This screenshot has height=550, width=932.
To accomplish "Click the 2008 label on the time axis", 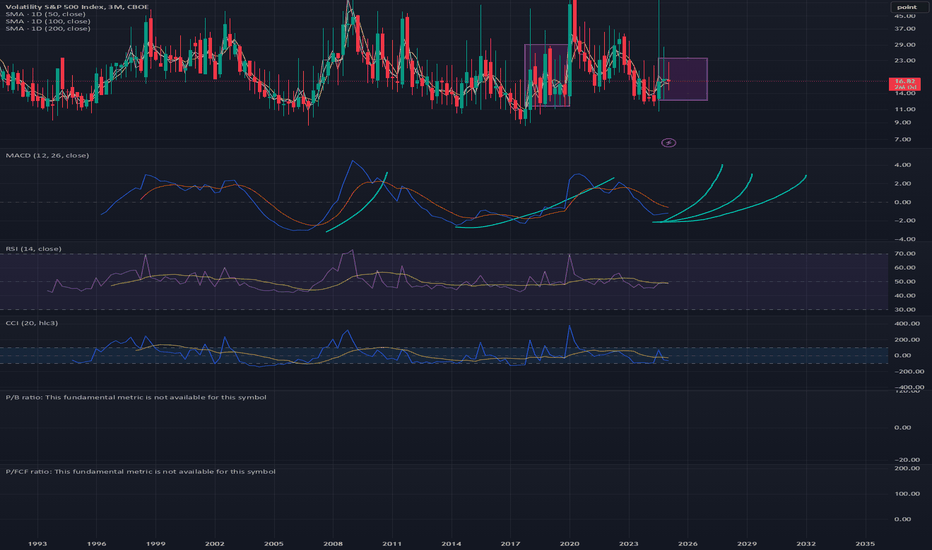I will point(333,543).
